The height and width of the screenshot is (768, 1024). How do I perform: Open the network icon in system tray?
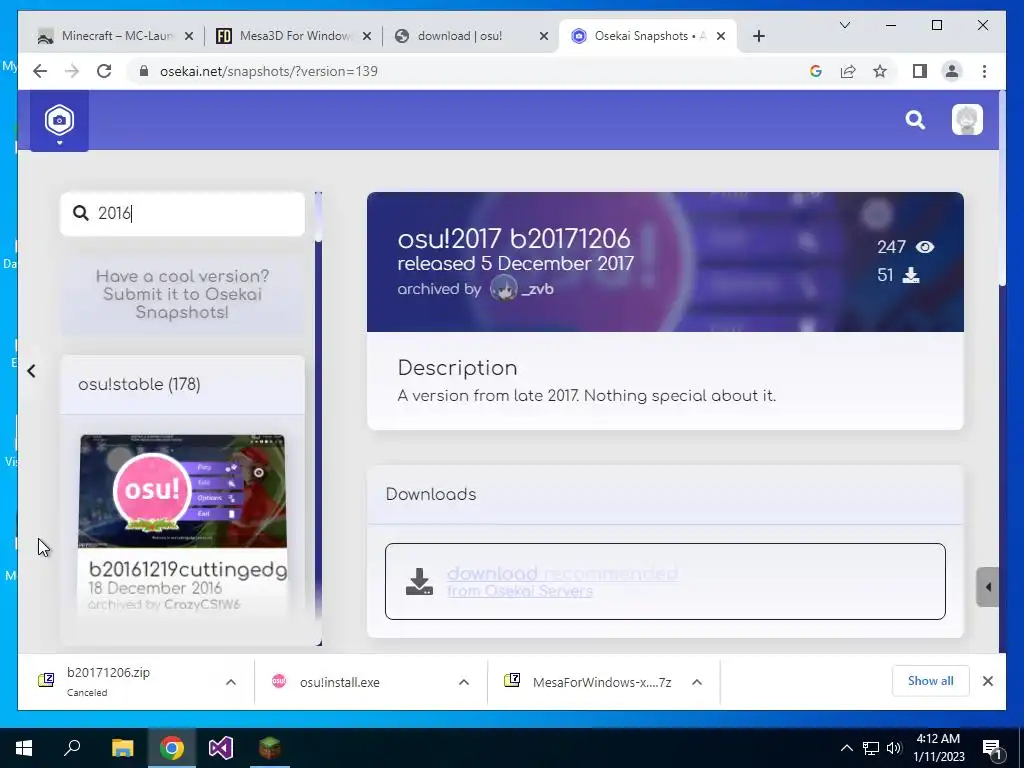pos(871,748)
